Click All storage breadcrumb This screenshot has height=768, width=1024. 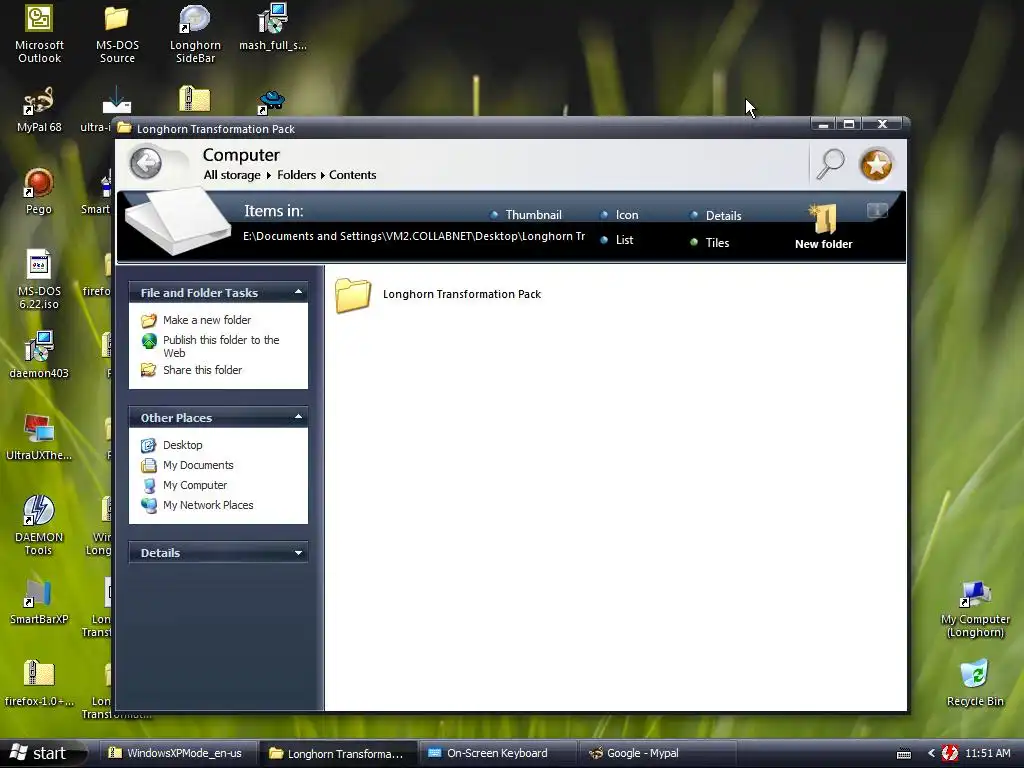click(232, 175)
